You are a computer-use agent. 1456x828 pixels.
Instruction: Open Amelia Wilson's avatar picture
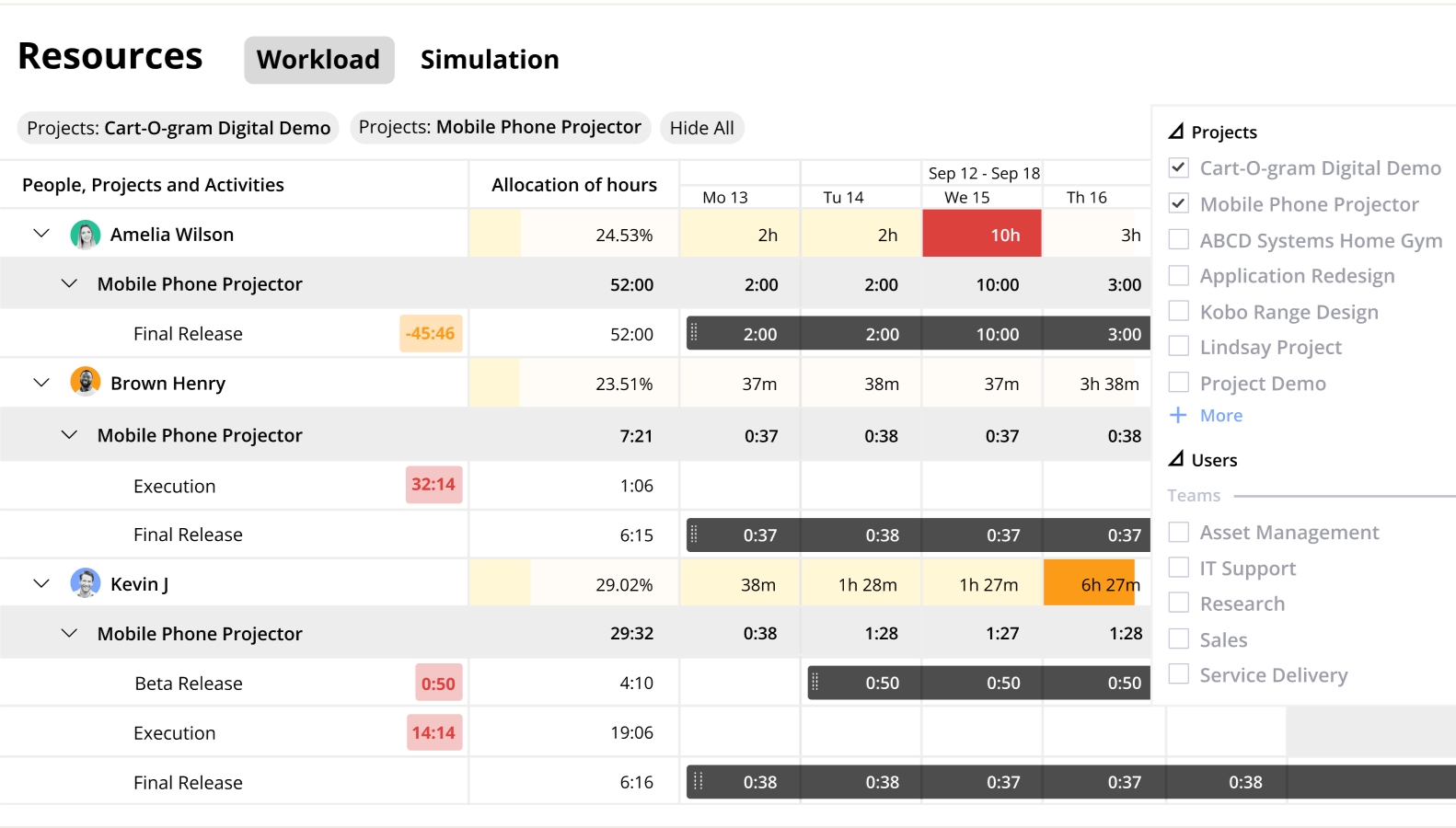pyautogui.click(x=85, y=234)
